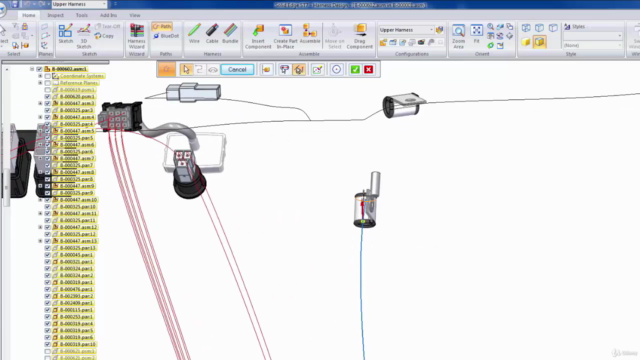This screenshot has height=360, width=640.
Task: Expand the Coordinate Systems node
Action: coord(40,76)
